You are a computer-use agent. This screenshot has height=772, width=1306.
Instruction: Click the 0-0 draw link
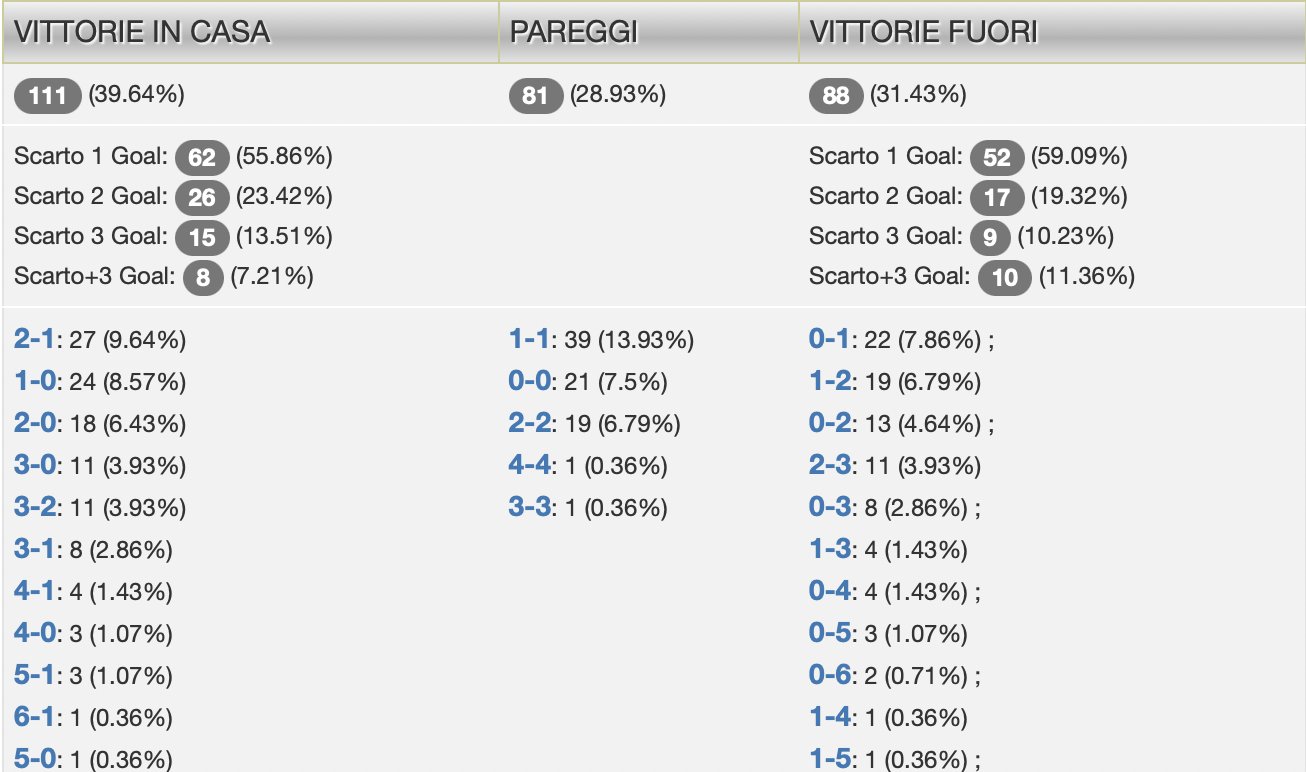tap(530, 382)
